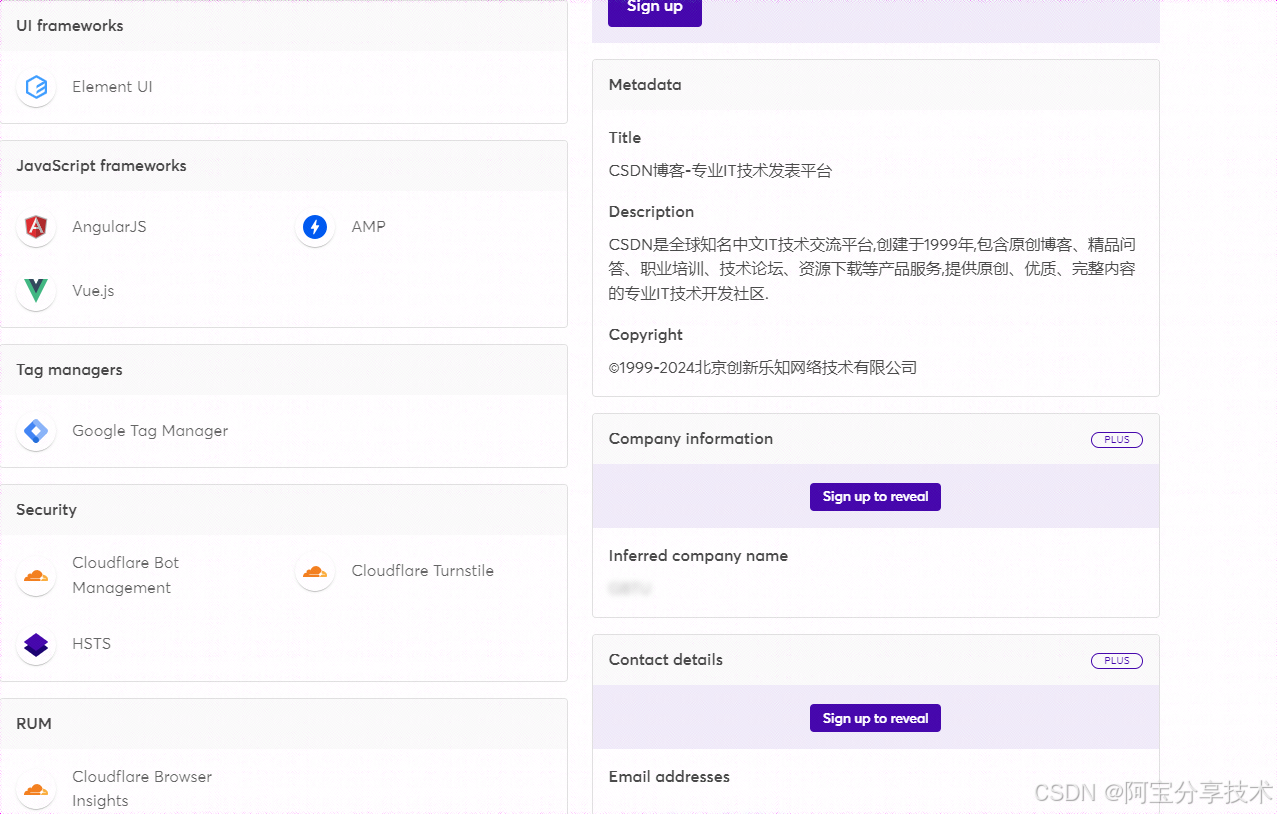Click the title text CSDN博客-专业IT技术发表平台

pos(720,171)
